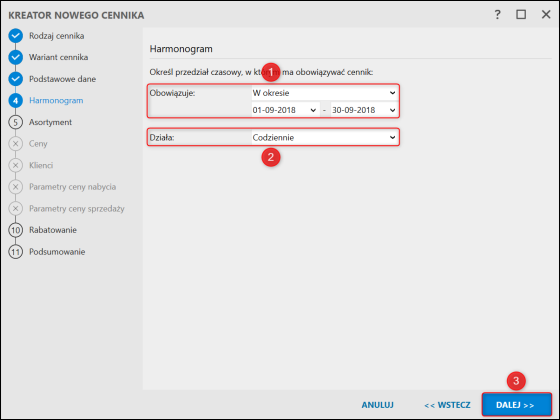The image size is (560, 420).
Task: Switch to the Asortyment step label
Action: click(x=50, y=122)
